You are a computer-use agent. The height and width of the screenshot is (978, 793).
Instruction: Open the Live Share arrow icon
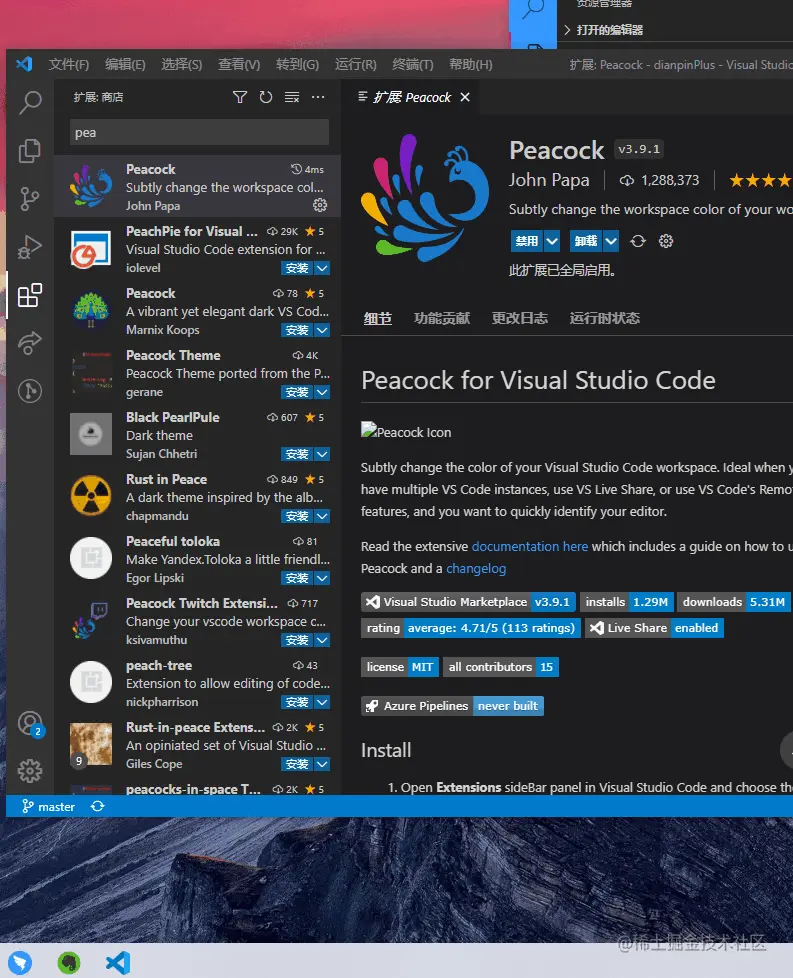point(29,342)
